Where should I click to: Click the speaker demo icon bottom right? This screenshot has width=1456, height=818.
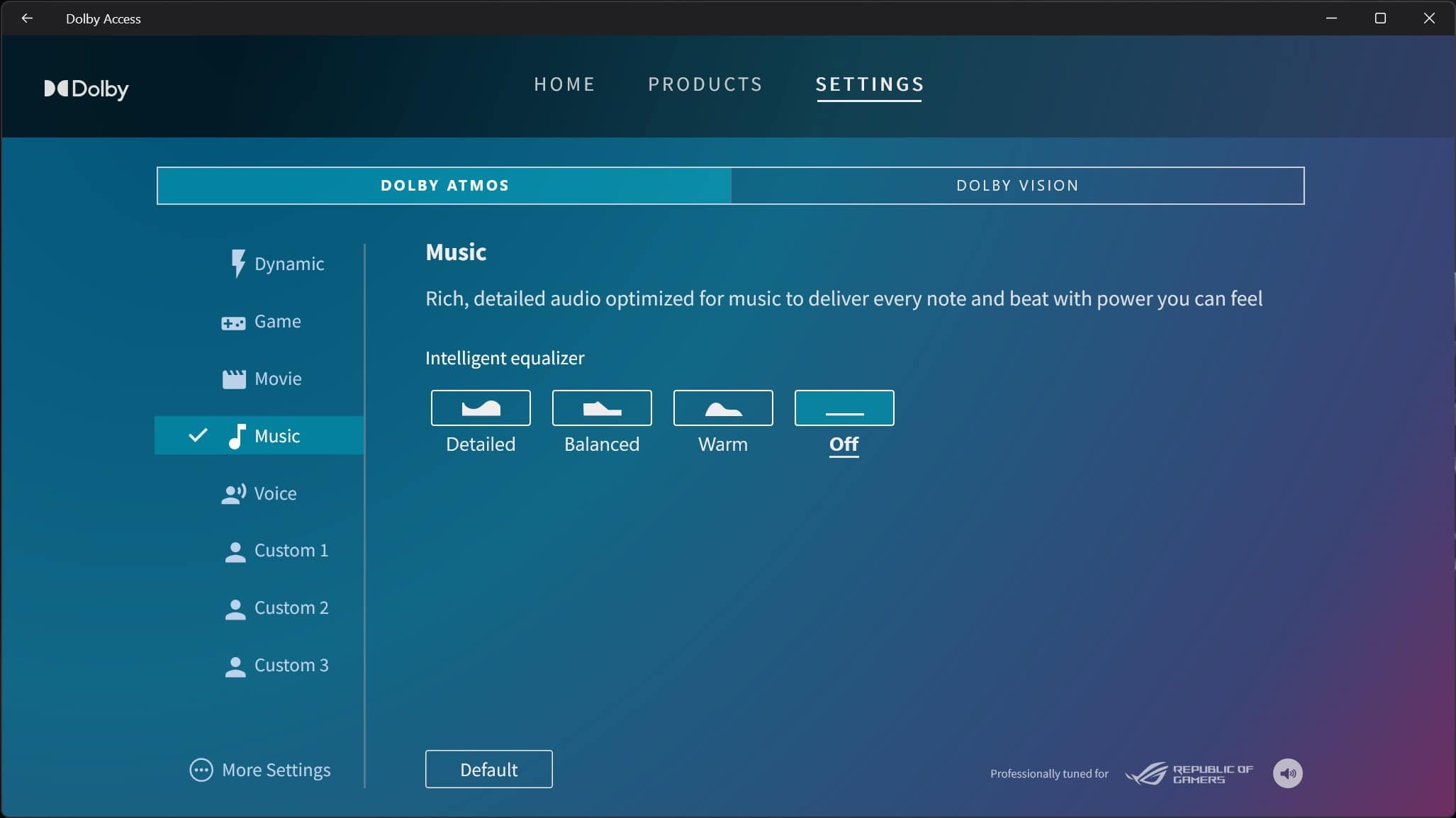(x=1287, y=773)
